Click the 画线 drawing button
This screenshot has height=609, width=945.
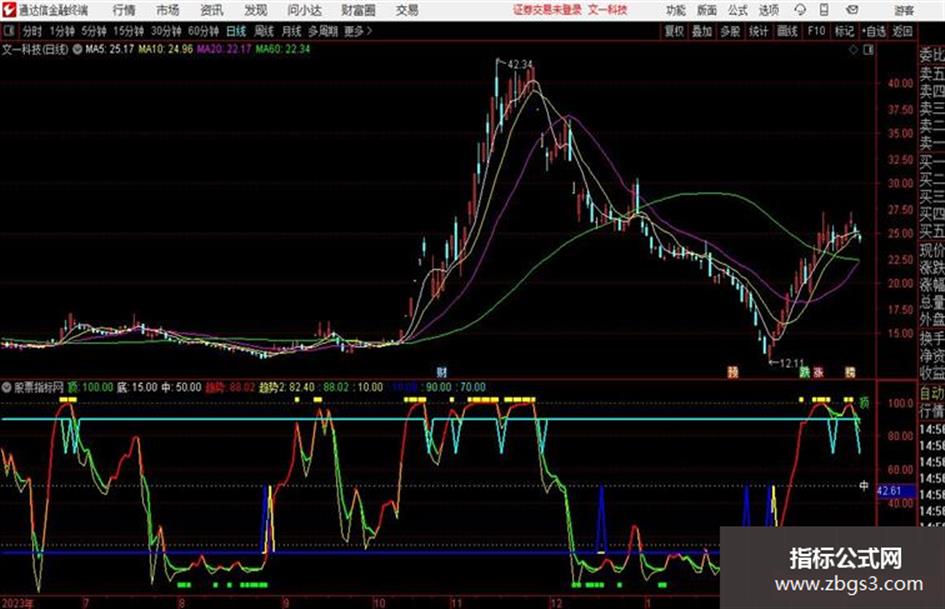coord(787,31)
